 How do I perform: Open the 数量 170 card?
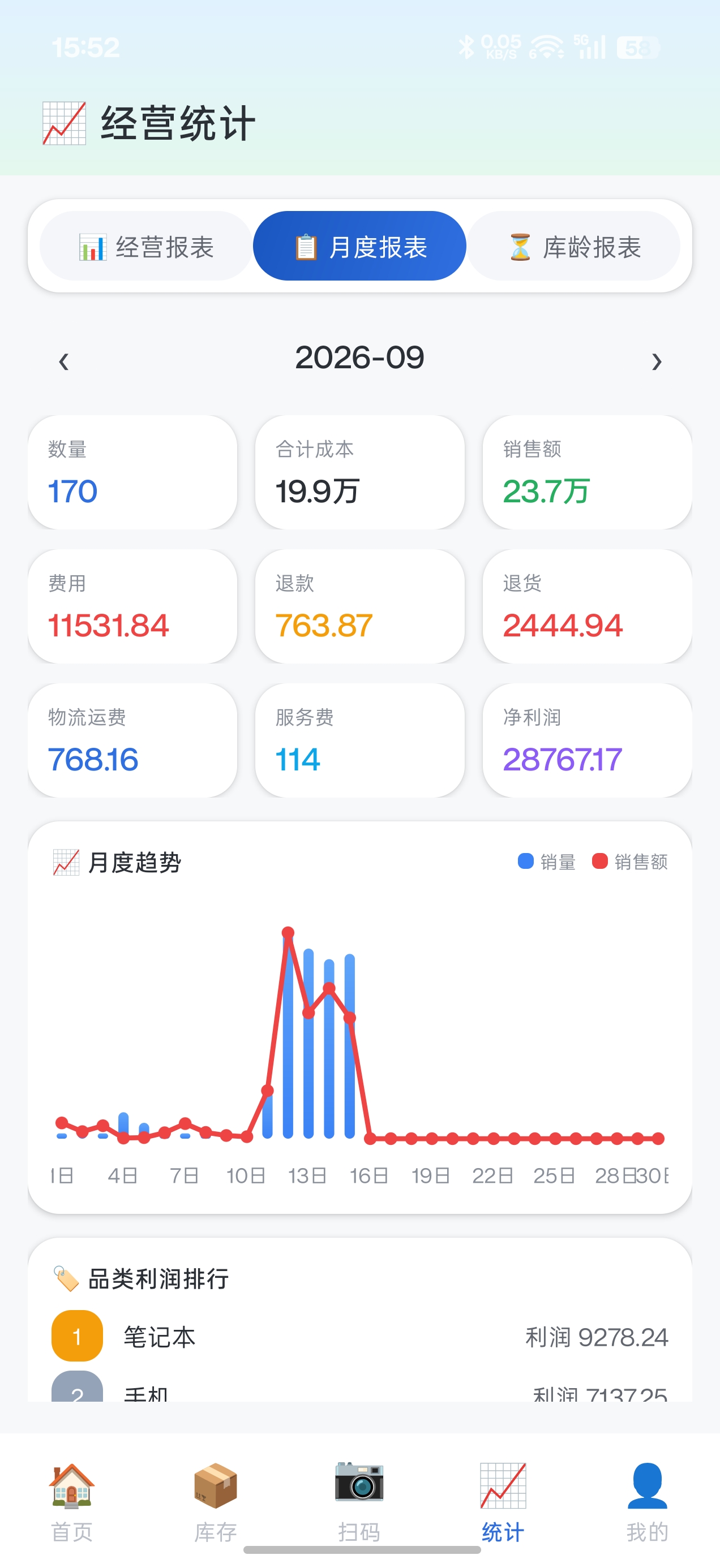click(132, 472)
